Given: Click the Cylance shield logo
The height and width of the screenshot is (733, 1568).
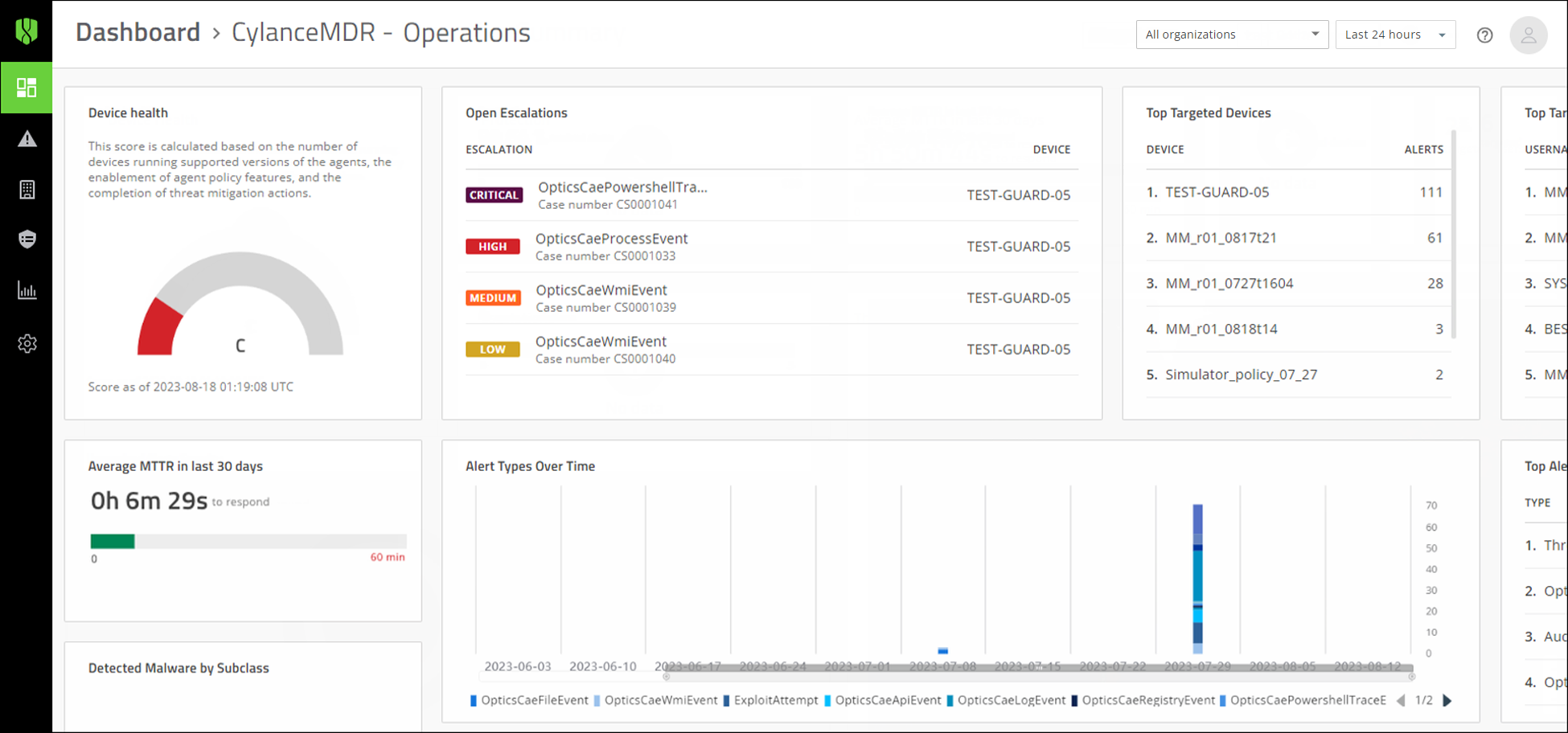Looking at the screenshot, I should 27,31.
